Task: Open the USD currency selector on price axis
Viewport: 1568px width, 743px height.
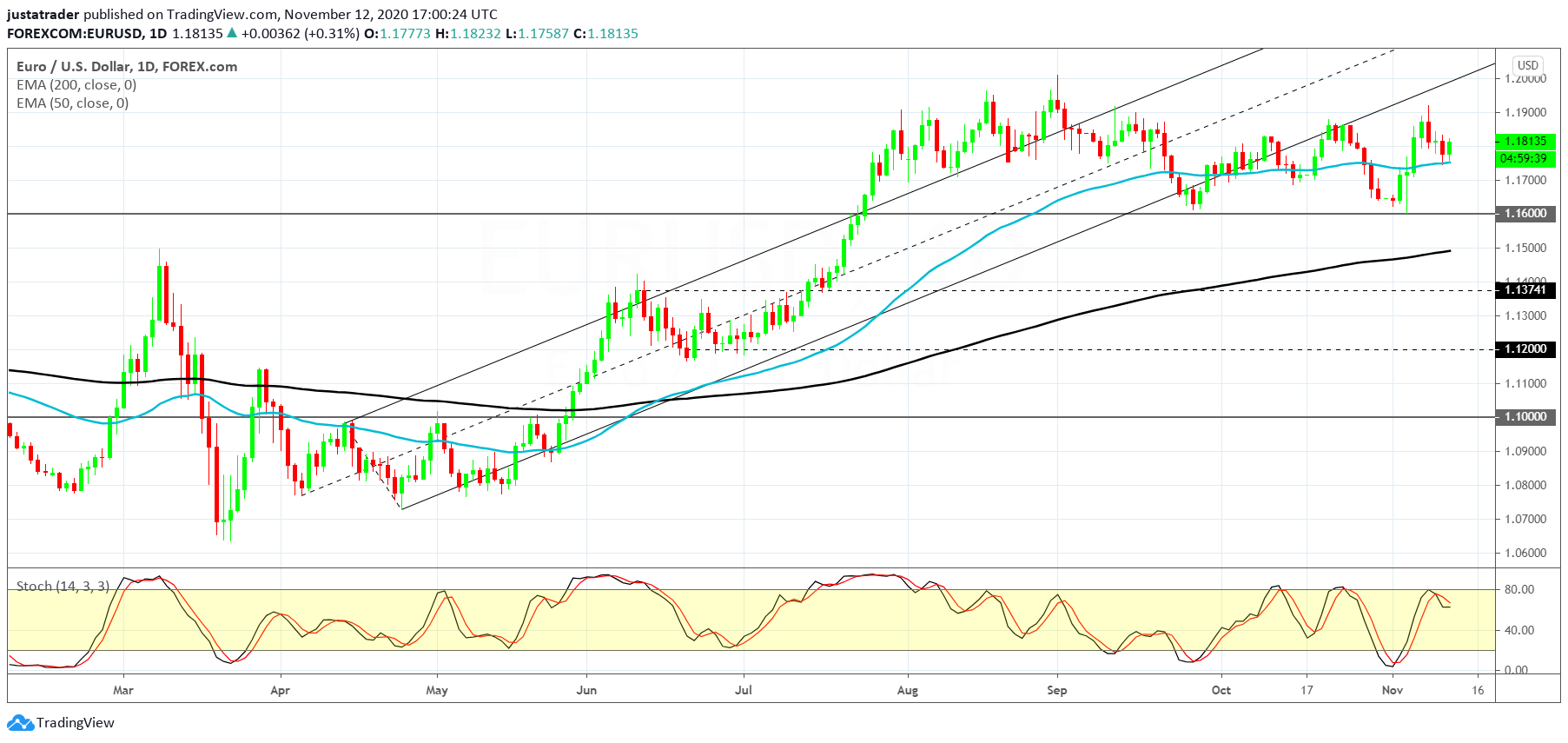Action: point(1527,65)
